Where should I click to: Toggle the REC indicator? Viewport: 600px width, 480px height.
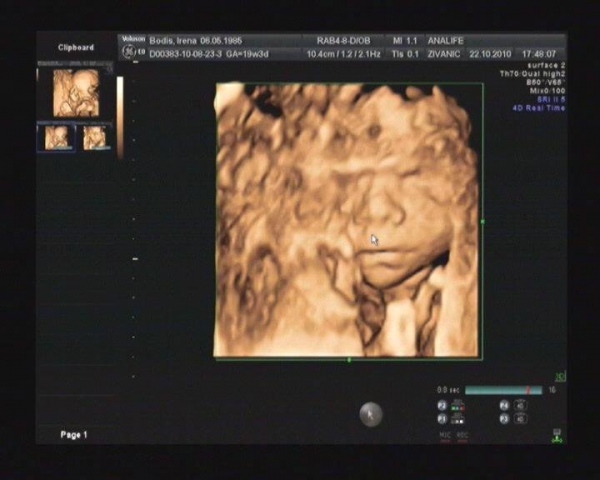click(x=461, y=437)
